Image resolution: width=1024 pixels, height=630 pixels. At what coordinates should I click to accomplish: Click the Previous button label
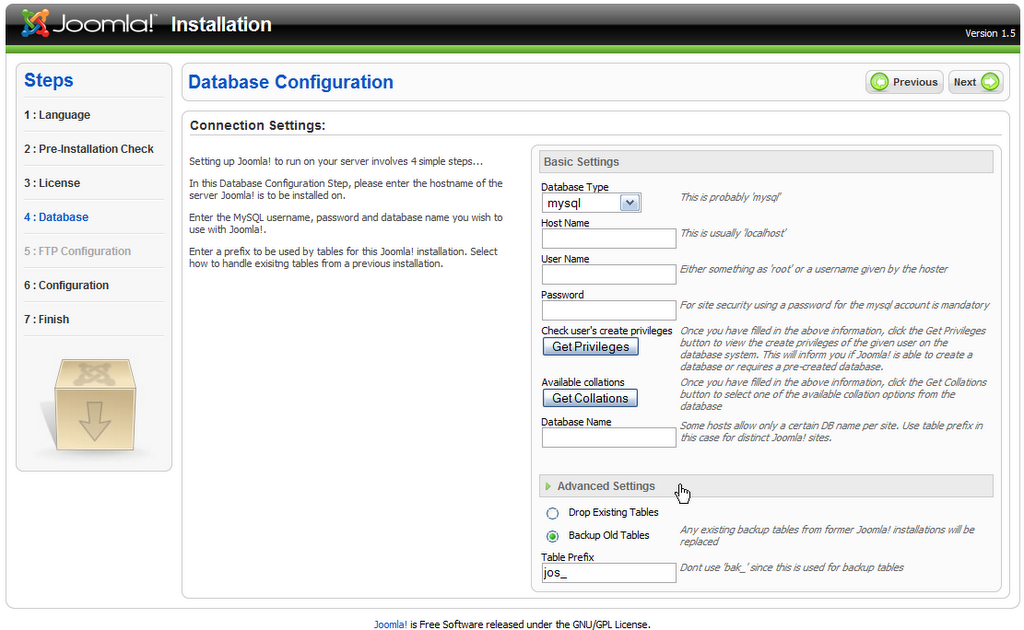point(915,82)
